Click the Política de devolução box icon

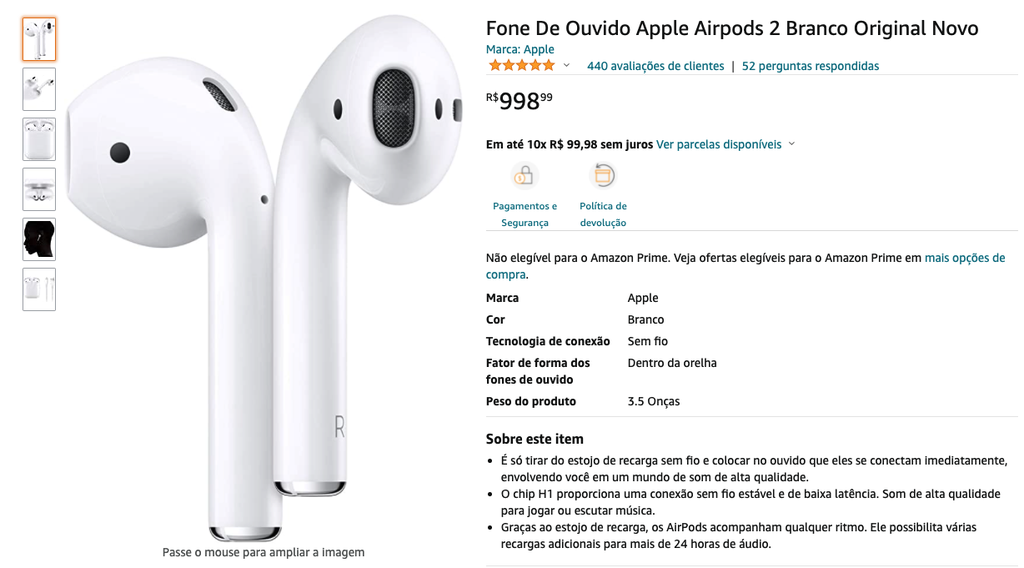point(603,176)
